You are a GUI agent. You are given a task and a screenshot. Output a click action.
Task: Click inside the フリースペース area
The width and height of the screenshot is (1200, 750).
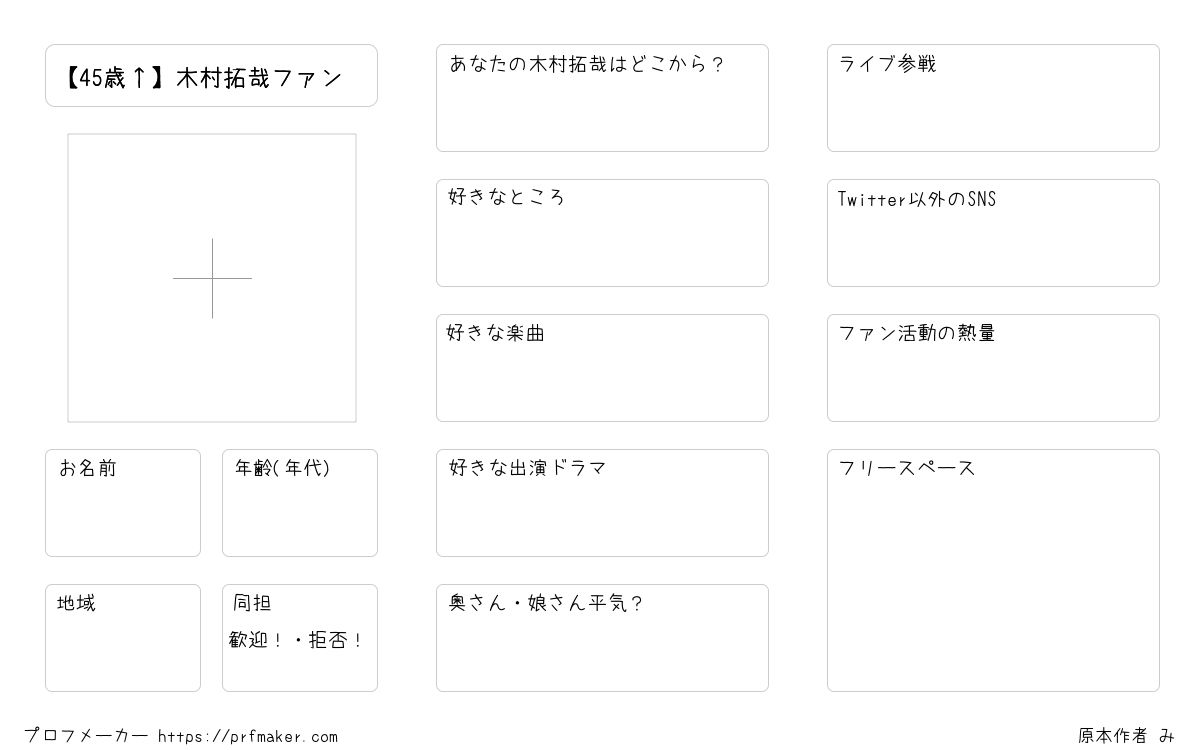(993, 570)
